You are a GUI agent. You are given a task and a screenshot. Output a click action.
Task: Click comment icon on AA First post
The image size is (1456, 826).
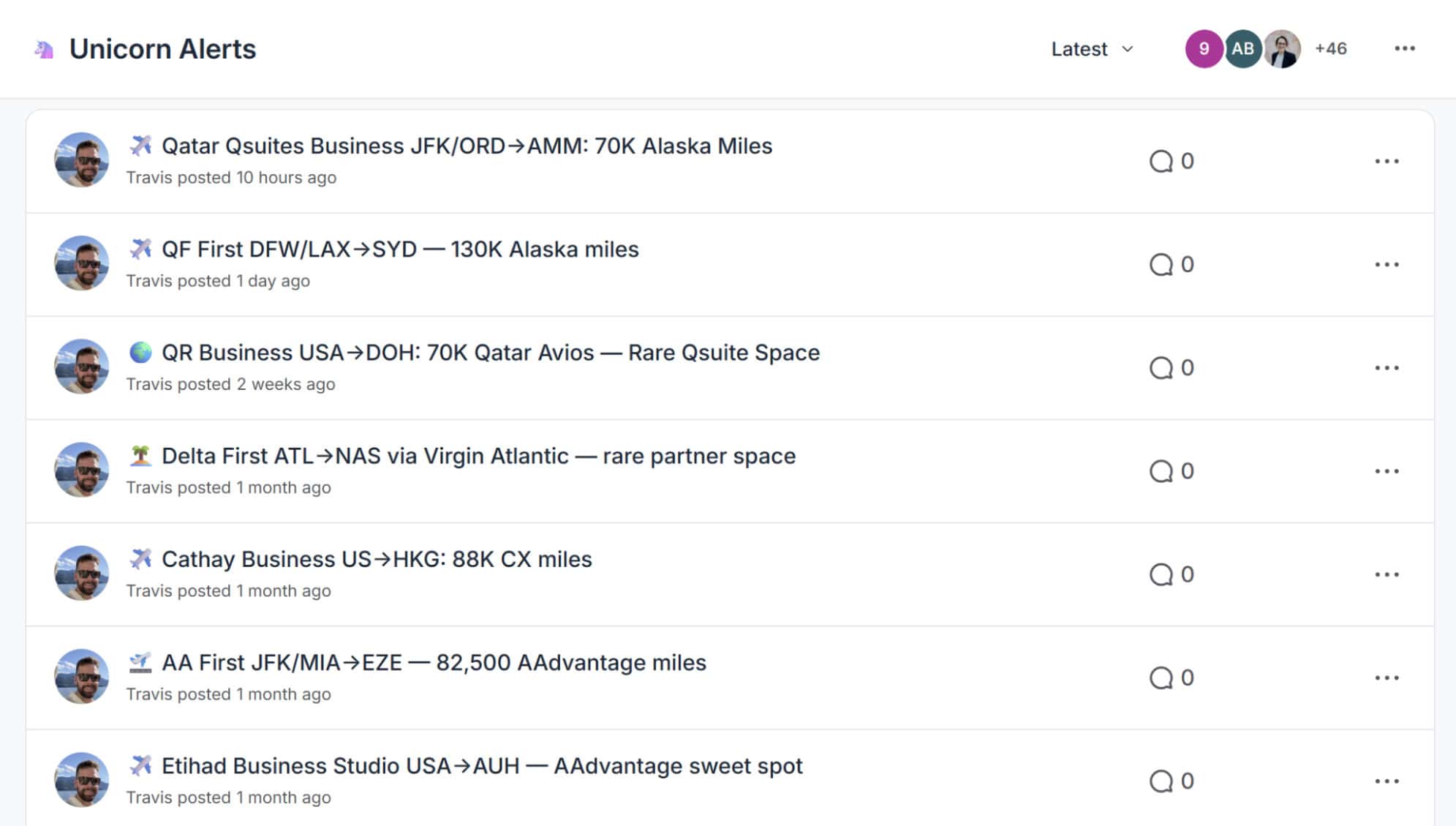click(x=1161, y=677)
